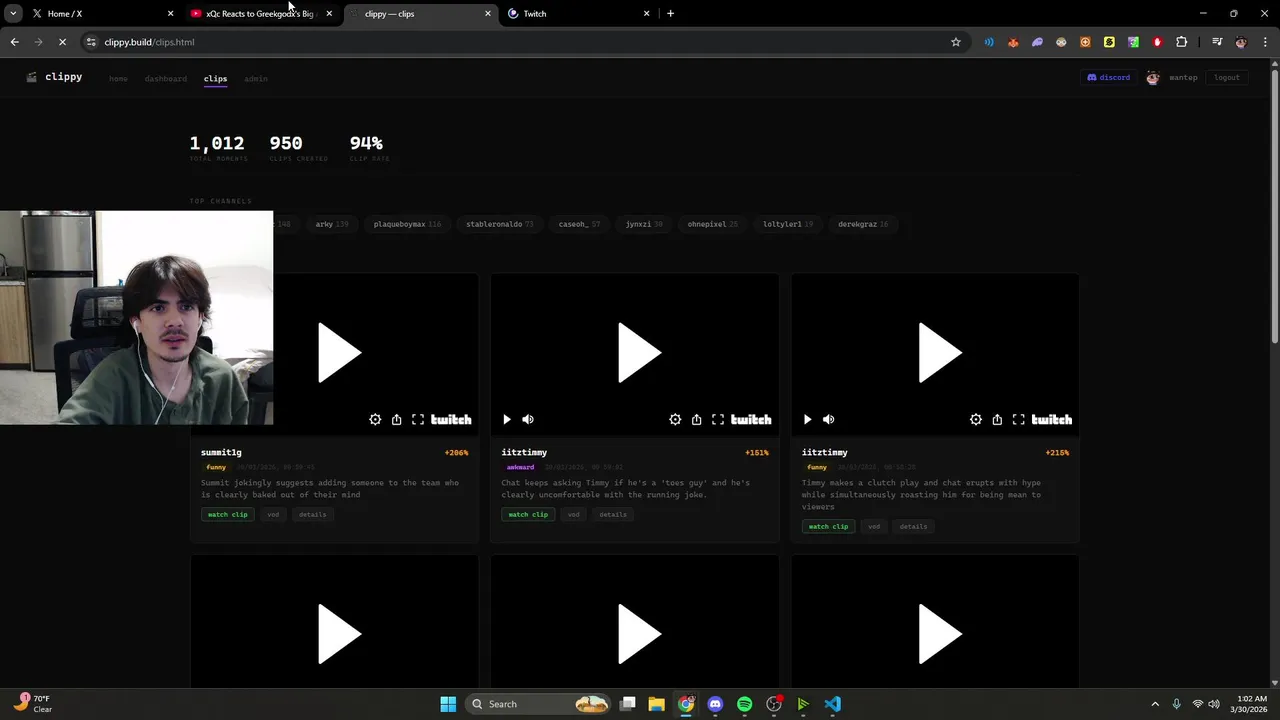Reload or stop page loading button
The height and width of the screenshot is (720, 1280).
(x=62, y=42)
